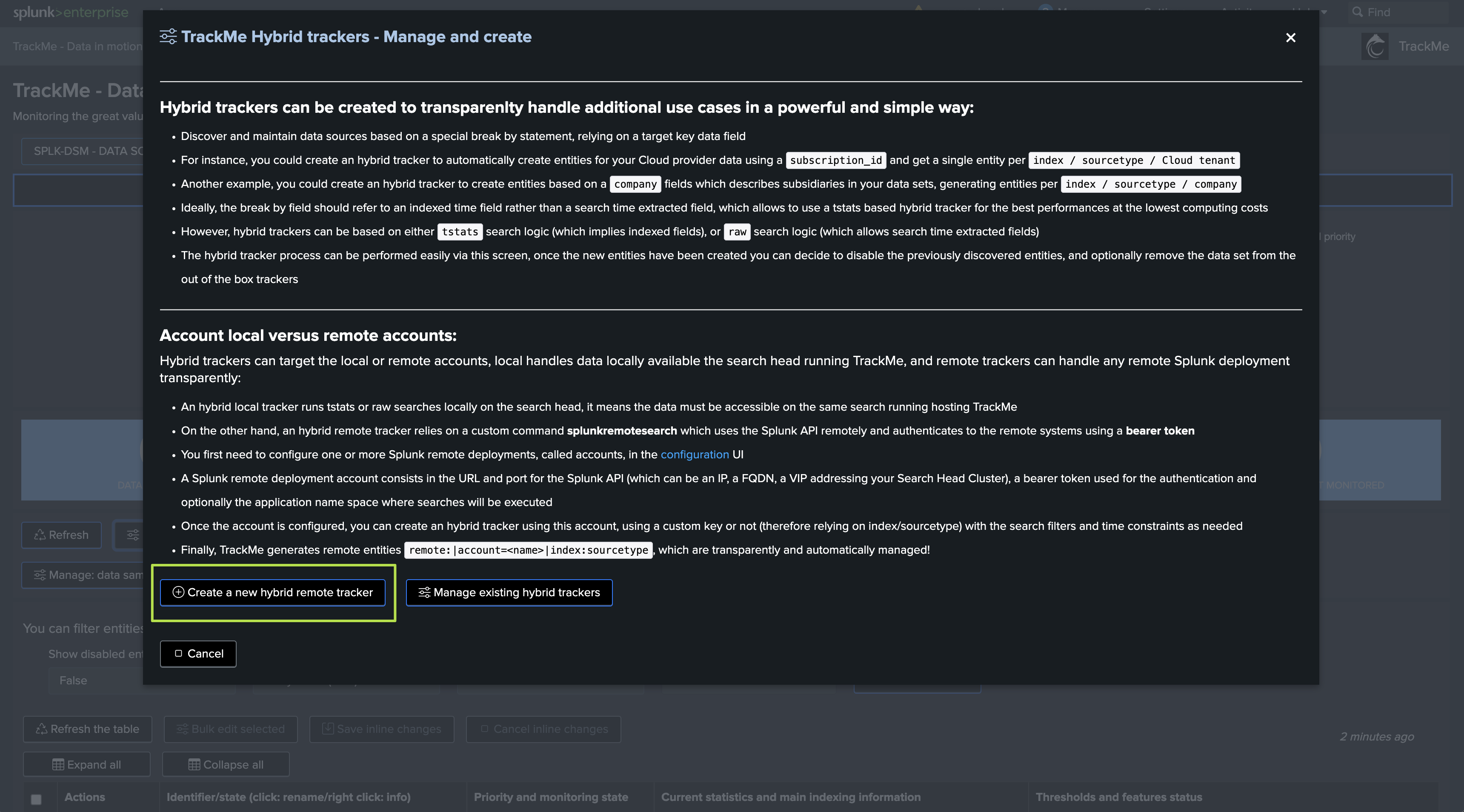
Task: Click Current statistics and main indexing header
Action: click(x=791, y=797)
